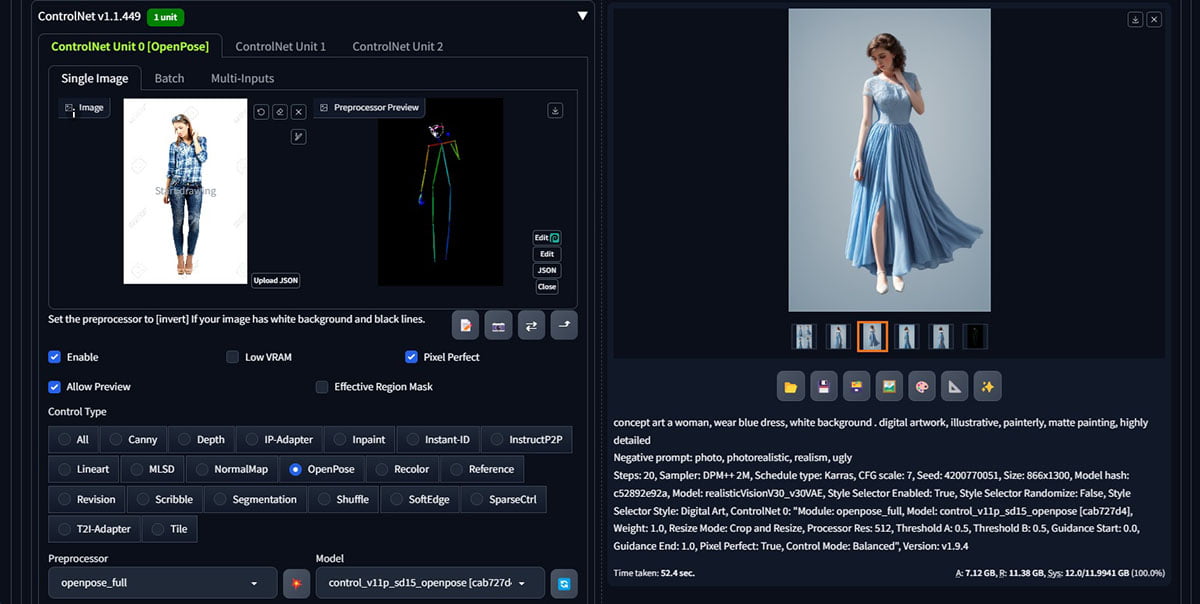Open the Preprocessor dropdown openpose_full
This screenshot has height=604, width=1200.
[x=160, y=583]
